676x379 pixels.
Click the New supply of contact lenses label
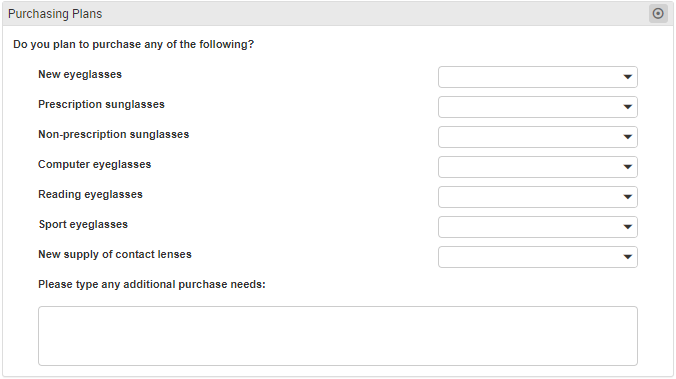(115, 254)
